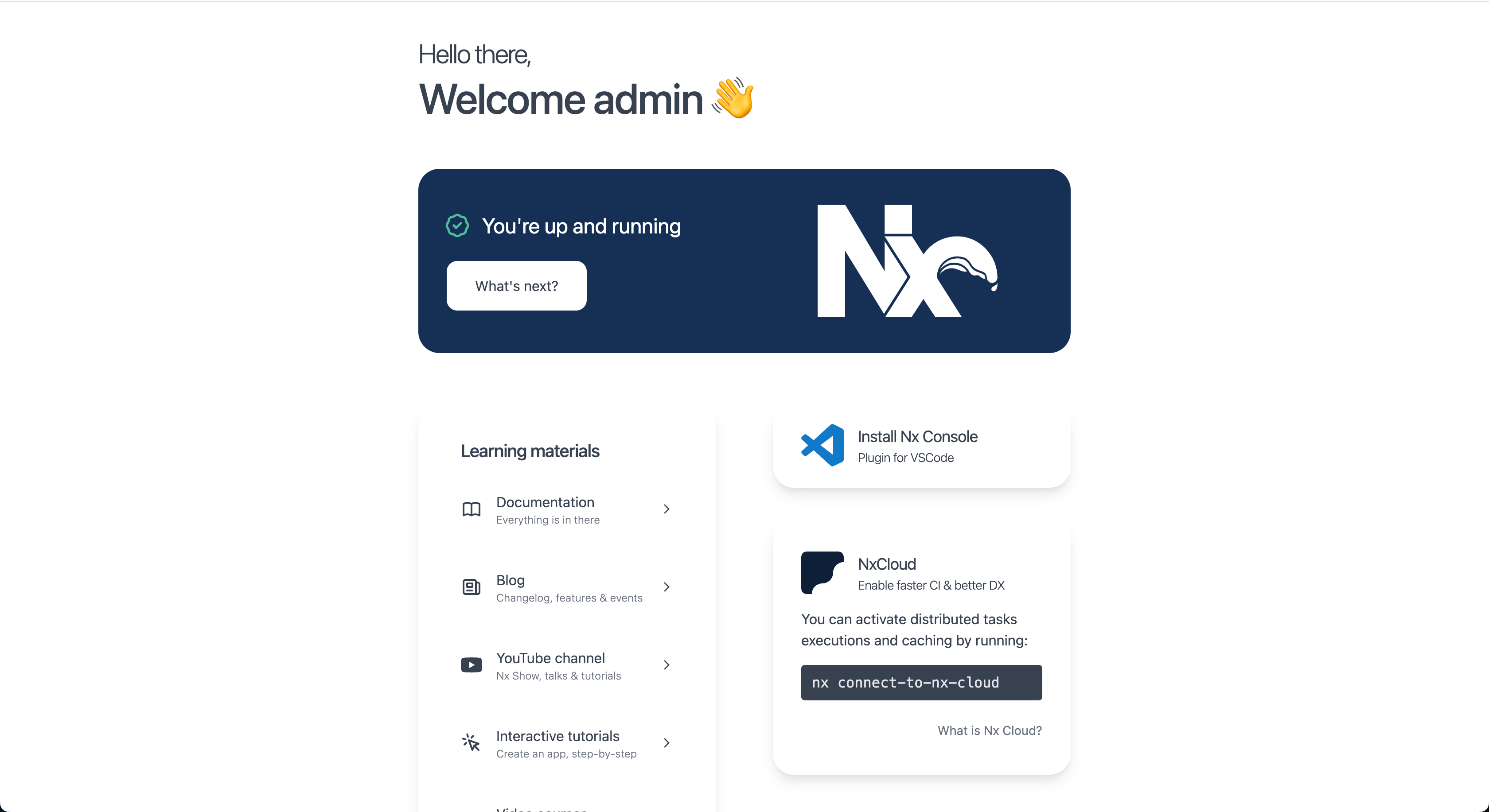This screenshot has width=1489, height=812.
Task: Open the What is Nx Cloud? link
Action: pyautogui.click(x=990, y=731)
